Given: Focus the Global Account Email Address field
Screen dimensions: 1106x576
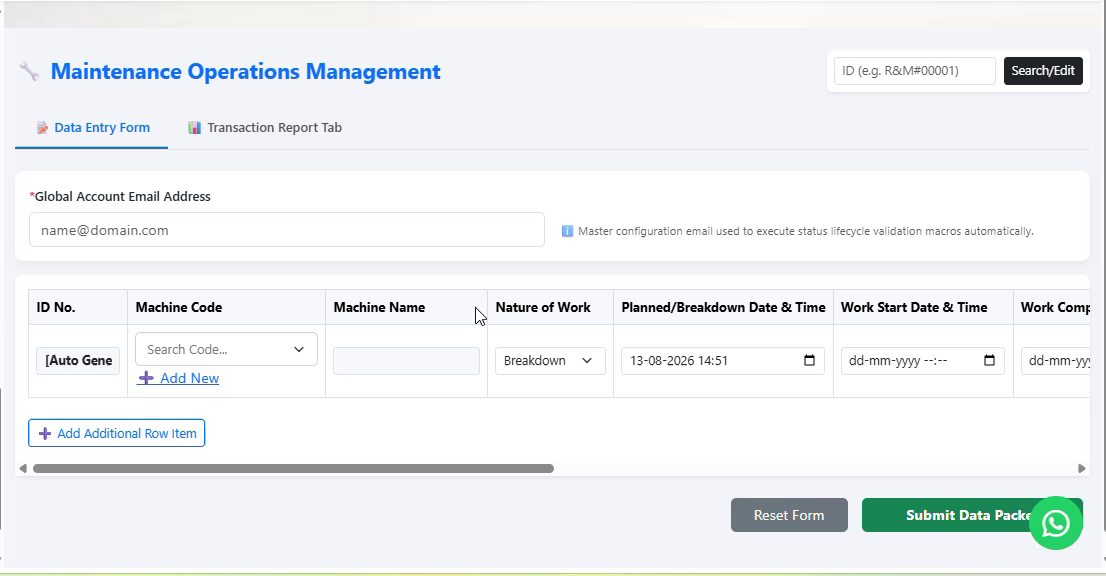Looking at the screenshot, I should (286, 230).
